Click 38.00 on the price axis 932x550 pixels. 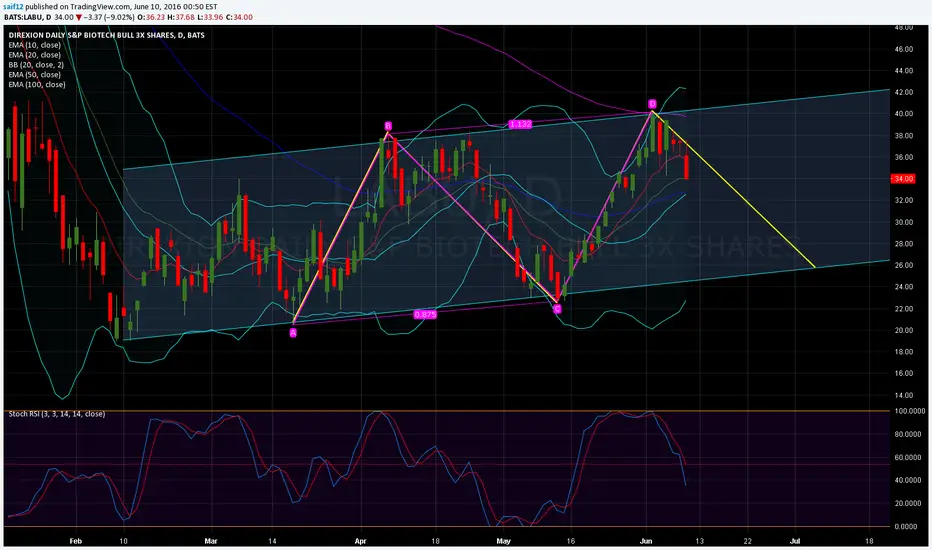pyautogui.click(x=903, y=136)
